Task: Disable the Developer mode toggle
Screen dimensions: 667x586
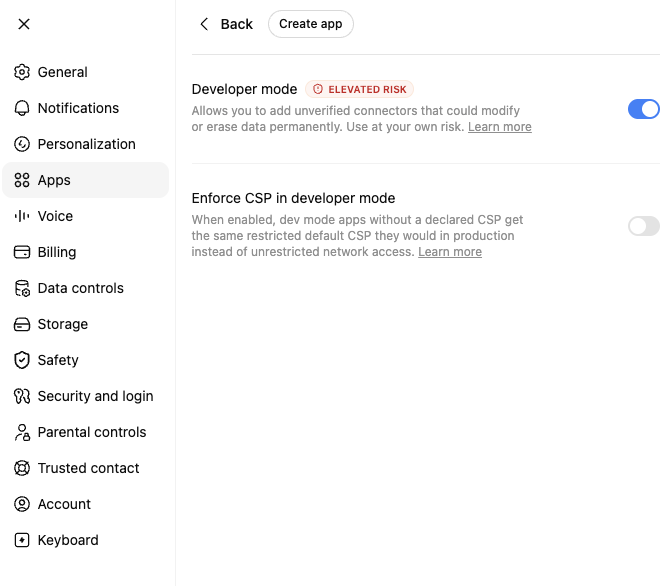Action: (x=644, y=109)
